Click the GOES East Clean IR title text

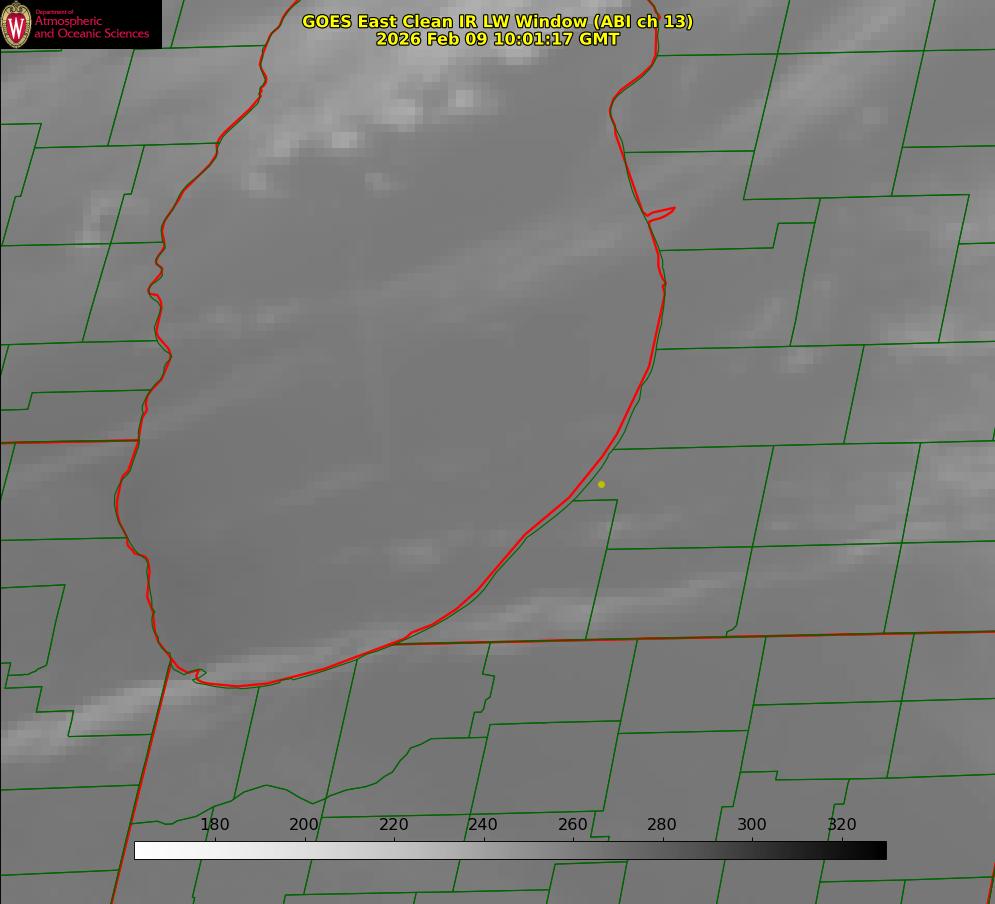(498, 21)
